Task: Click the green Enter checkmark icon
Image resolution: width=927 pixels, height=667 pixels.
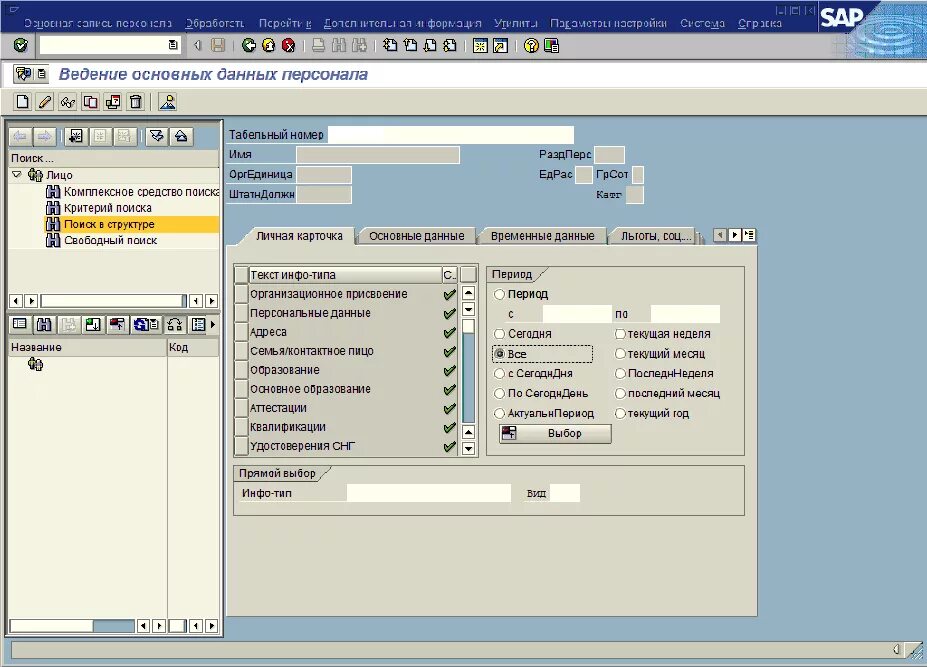Action: [x=20, y=46]
